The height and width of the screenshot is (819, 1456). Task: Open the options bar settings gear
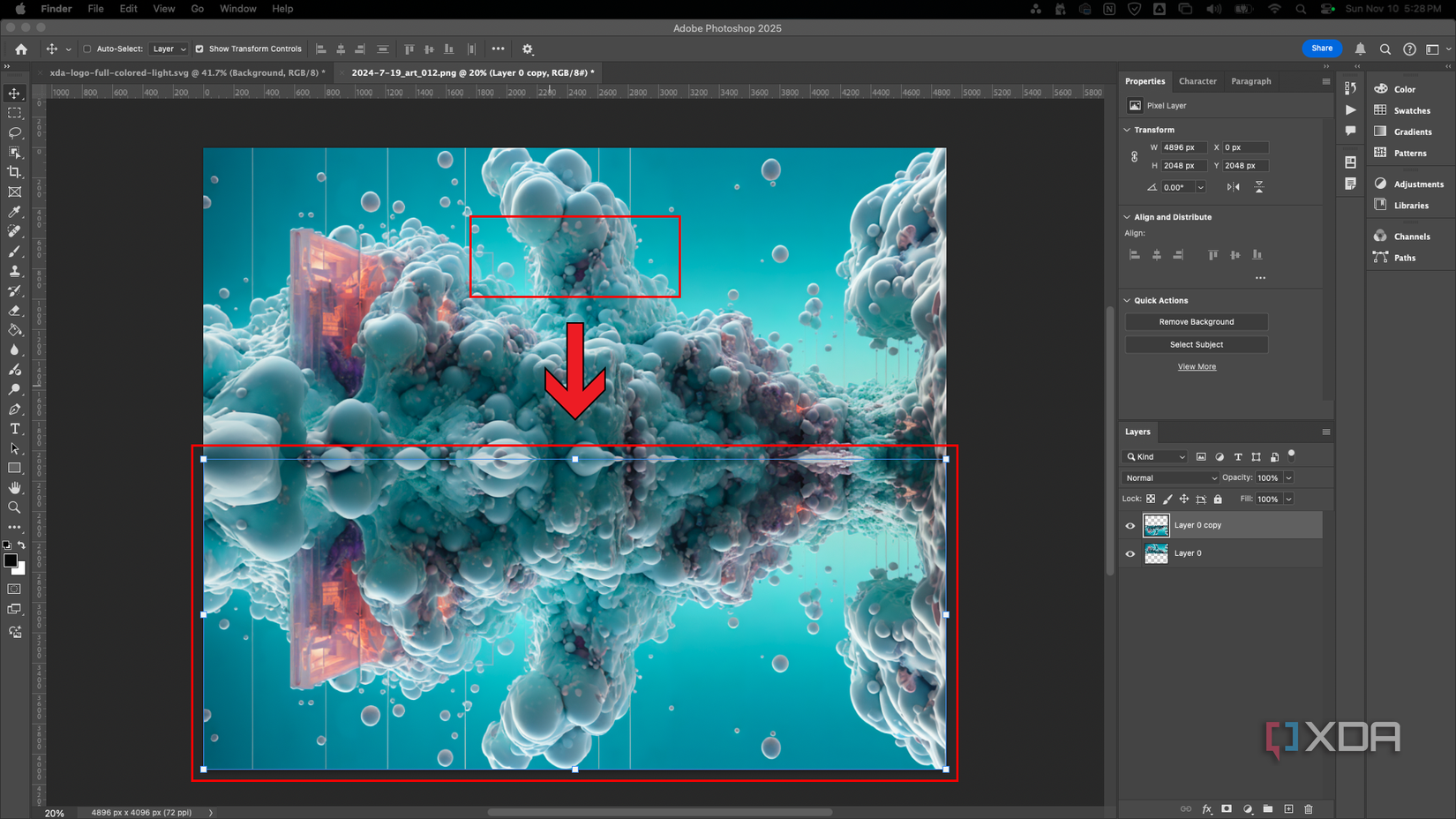(528, 49)
